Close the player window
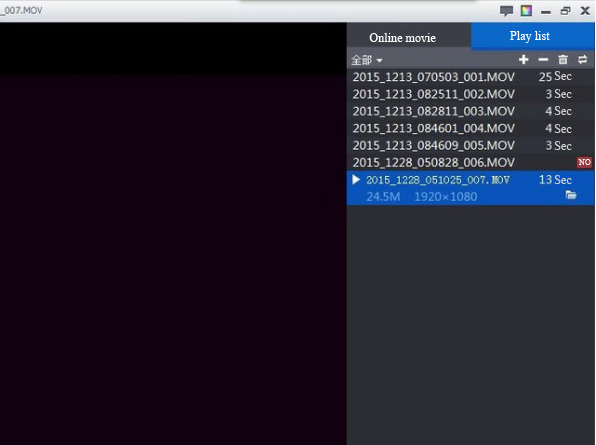The image size is (596, 445). [585, 11]
